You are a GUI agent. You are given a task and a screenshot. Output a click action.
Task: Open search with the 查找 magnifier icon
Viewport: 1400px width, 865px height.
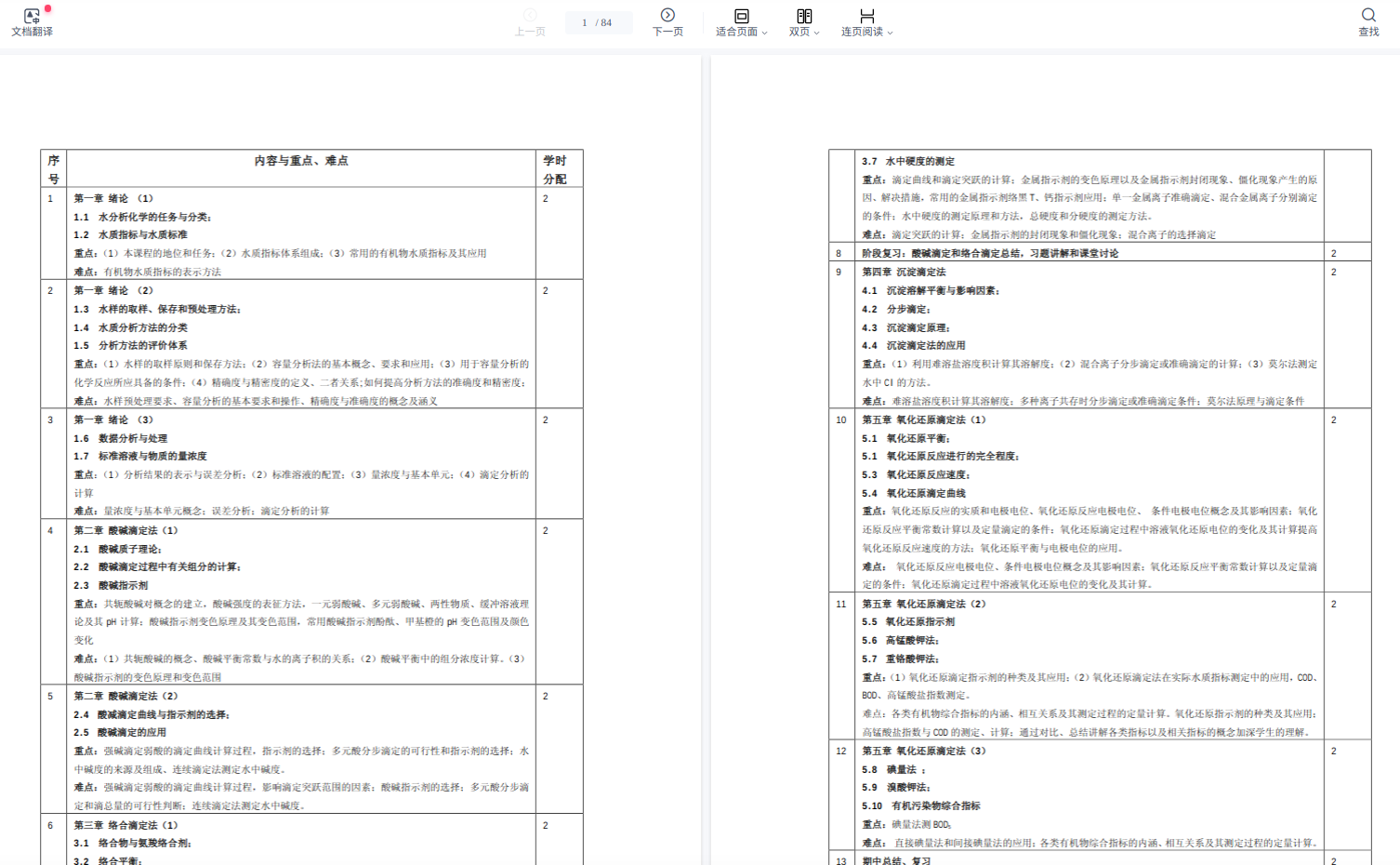1368,15
